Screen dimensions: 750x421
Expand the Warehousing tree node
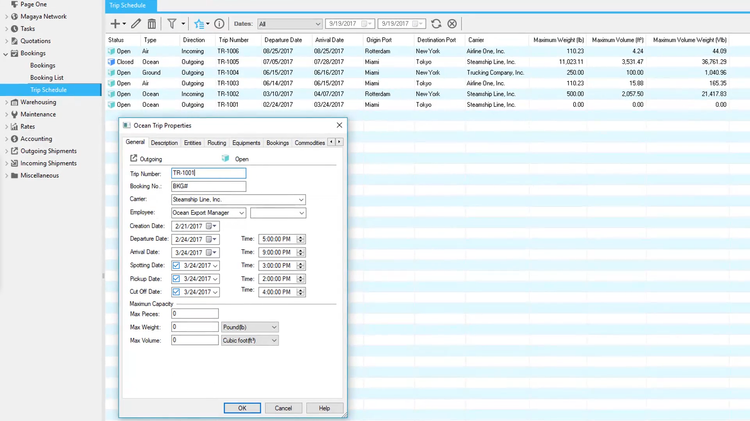point(6,102)
